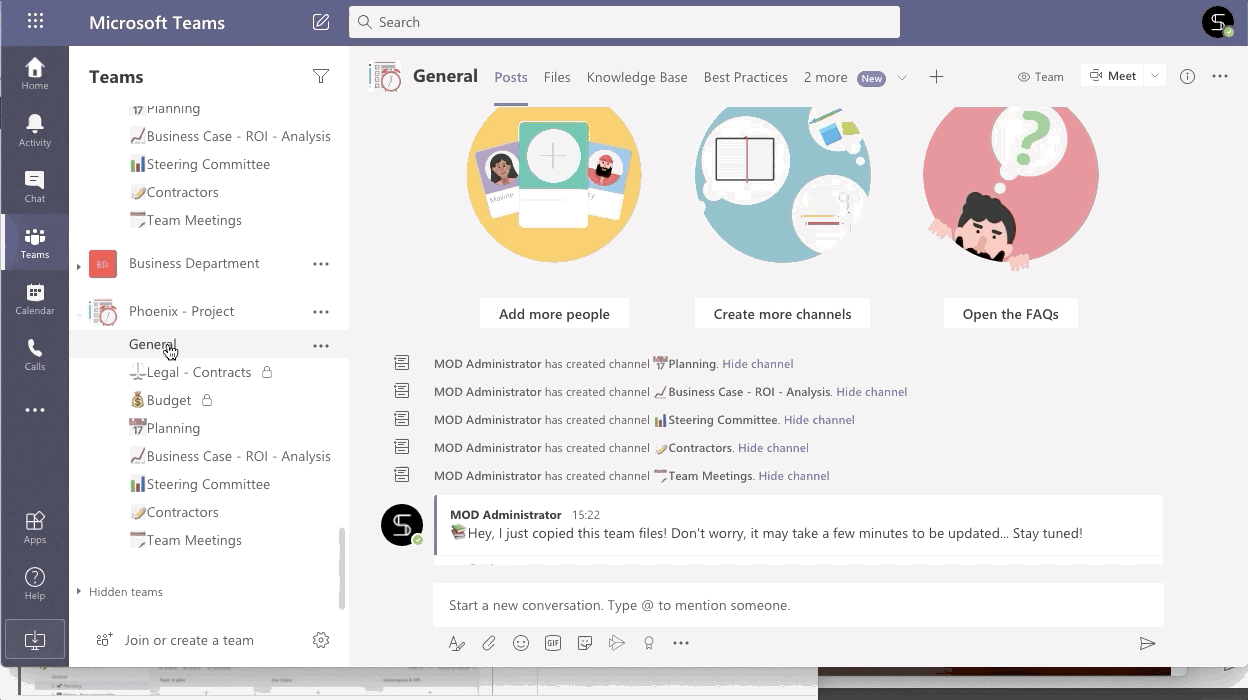The height and width of the screenshot is (700, 1248).
Task: Click the Praise icon in compose toolbar
Action: (649, 643)
